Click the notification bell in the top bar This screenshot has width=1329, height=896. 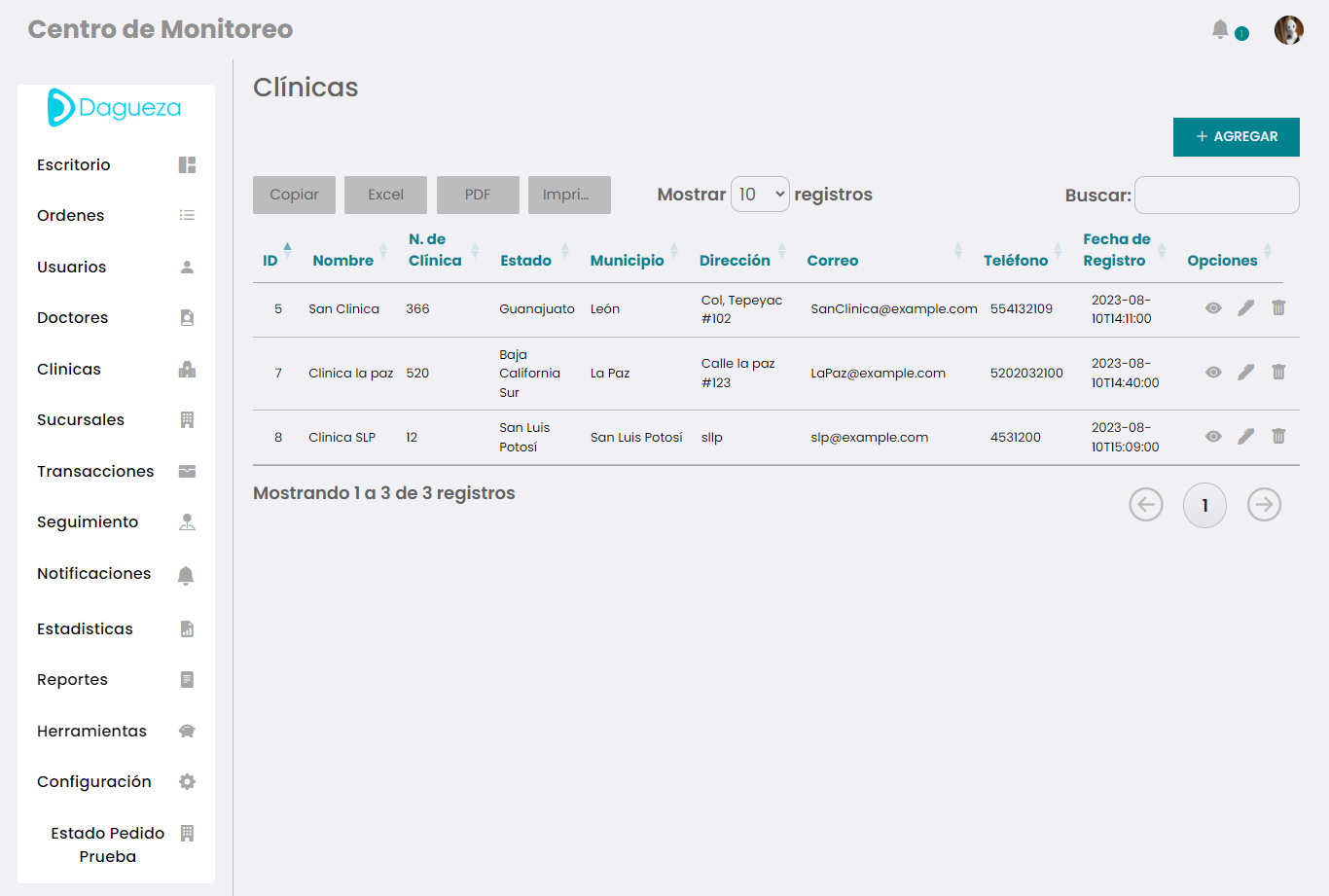click(1220, 29)
